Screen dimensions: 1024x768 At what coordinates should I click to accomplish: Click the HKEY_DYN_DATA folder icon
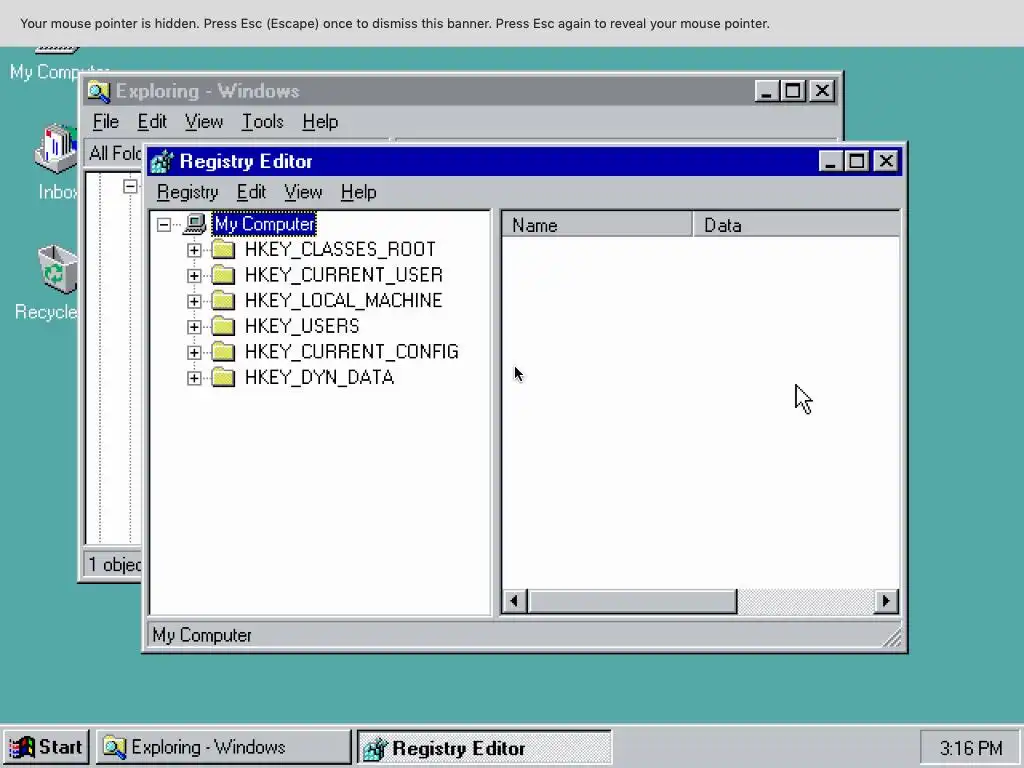tap(223, 377)
